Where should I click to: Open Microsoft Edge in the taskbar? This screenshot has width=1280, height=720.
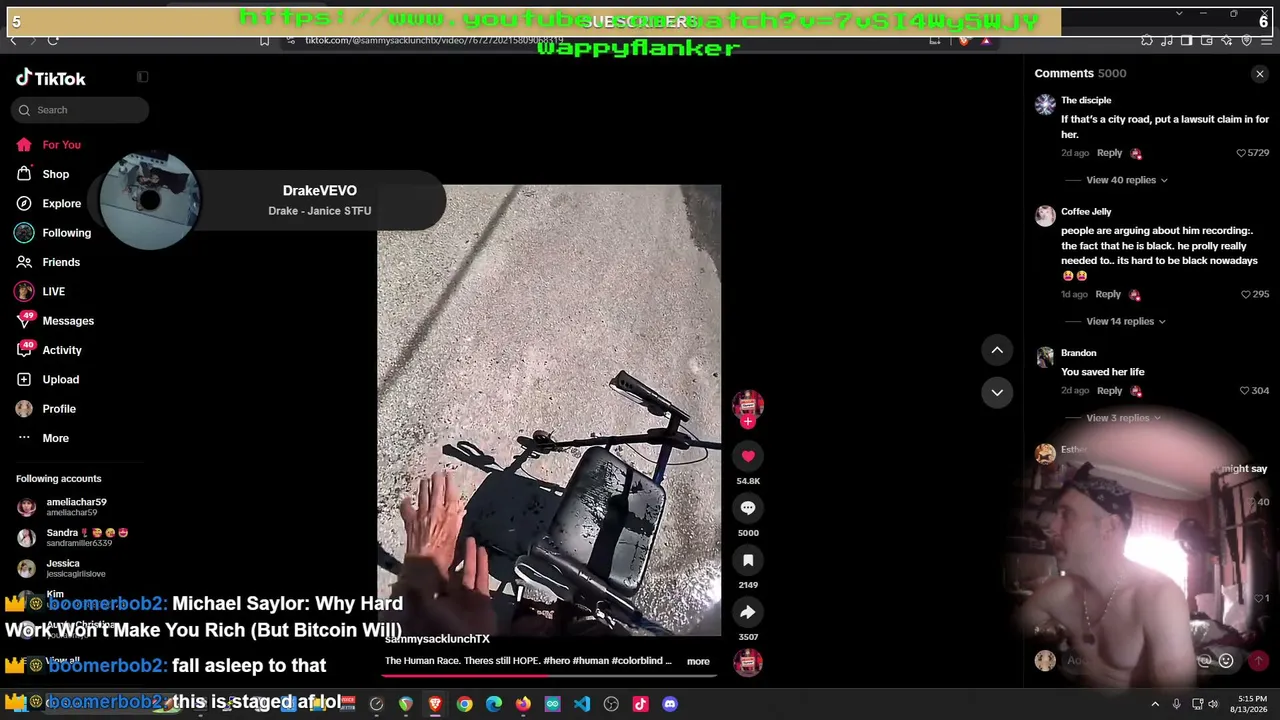pyautogui.click(x=494, y=704)
